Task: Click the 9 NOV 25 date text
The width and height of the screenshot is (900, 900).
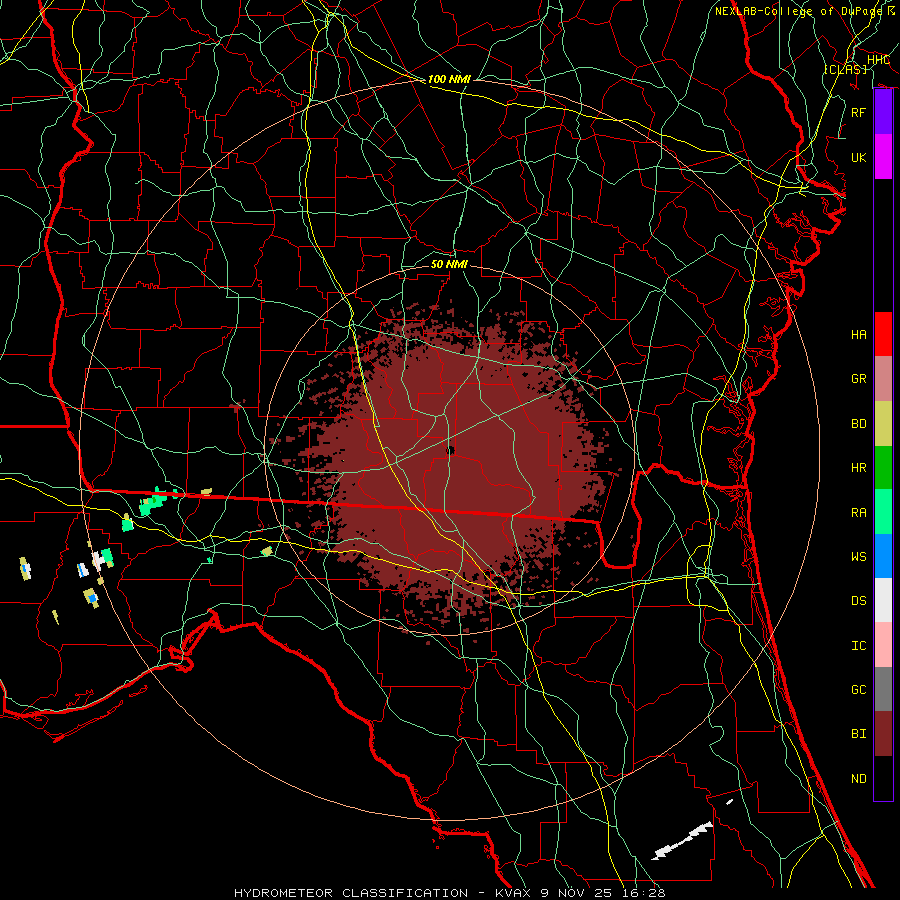Action: pos(576,893)
